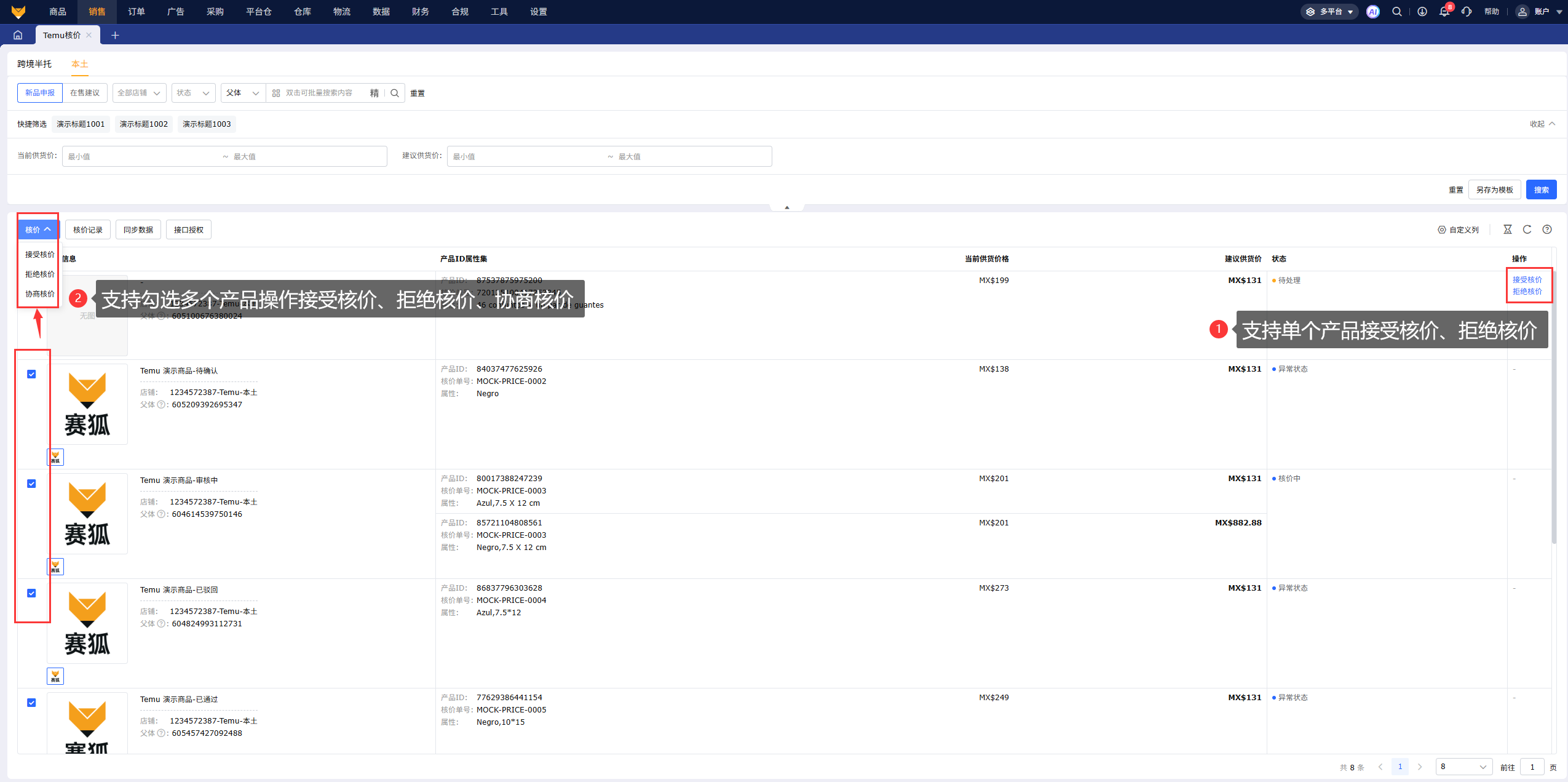
Task: Click the hourglass task progress icon
Action: point(1507,229)
